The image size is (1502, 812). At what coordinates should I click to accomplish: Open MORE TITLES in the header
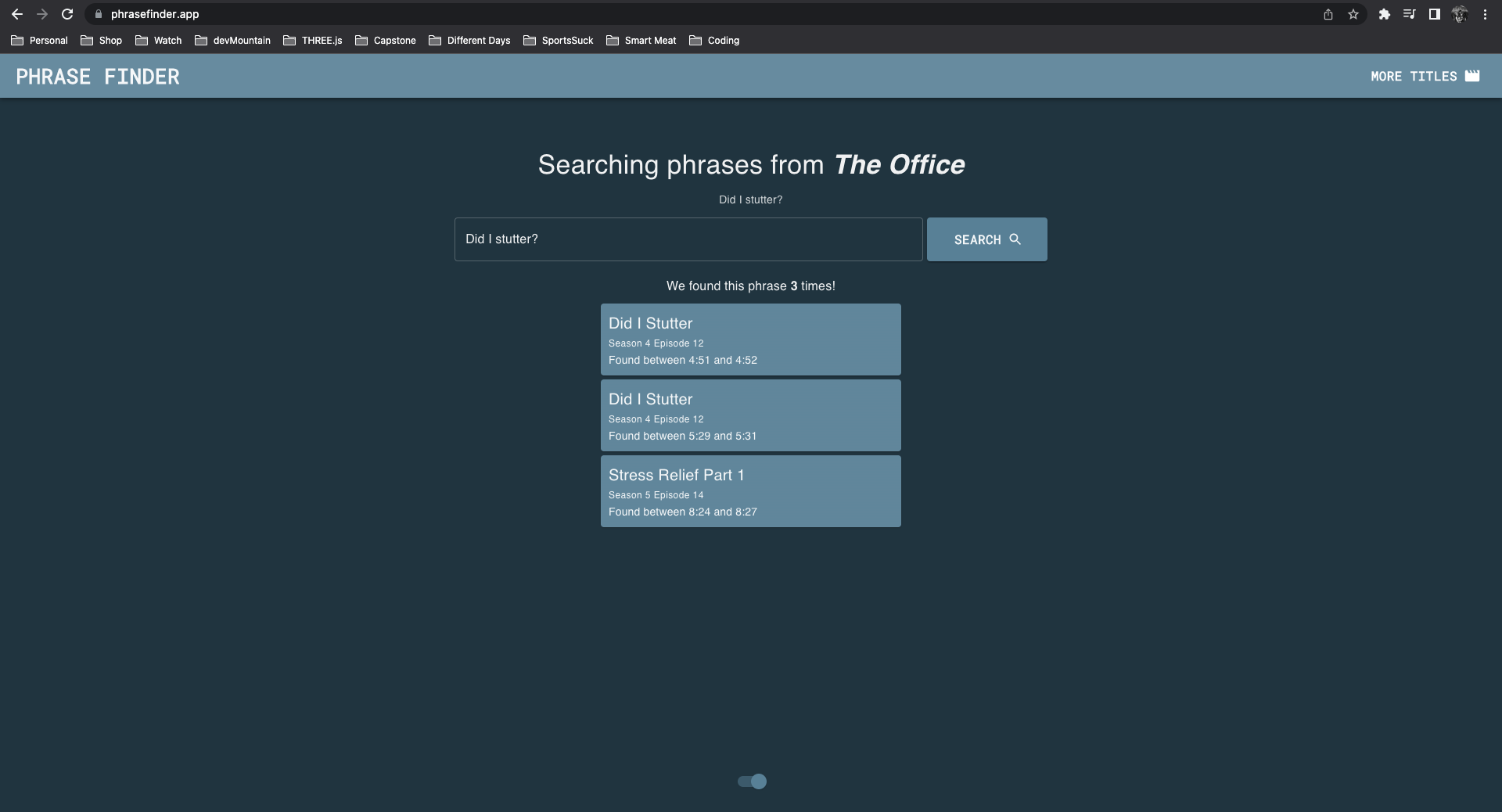tap(1424, 76)
